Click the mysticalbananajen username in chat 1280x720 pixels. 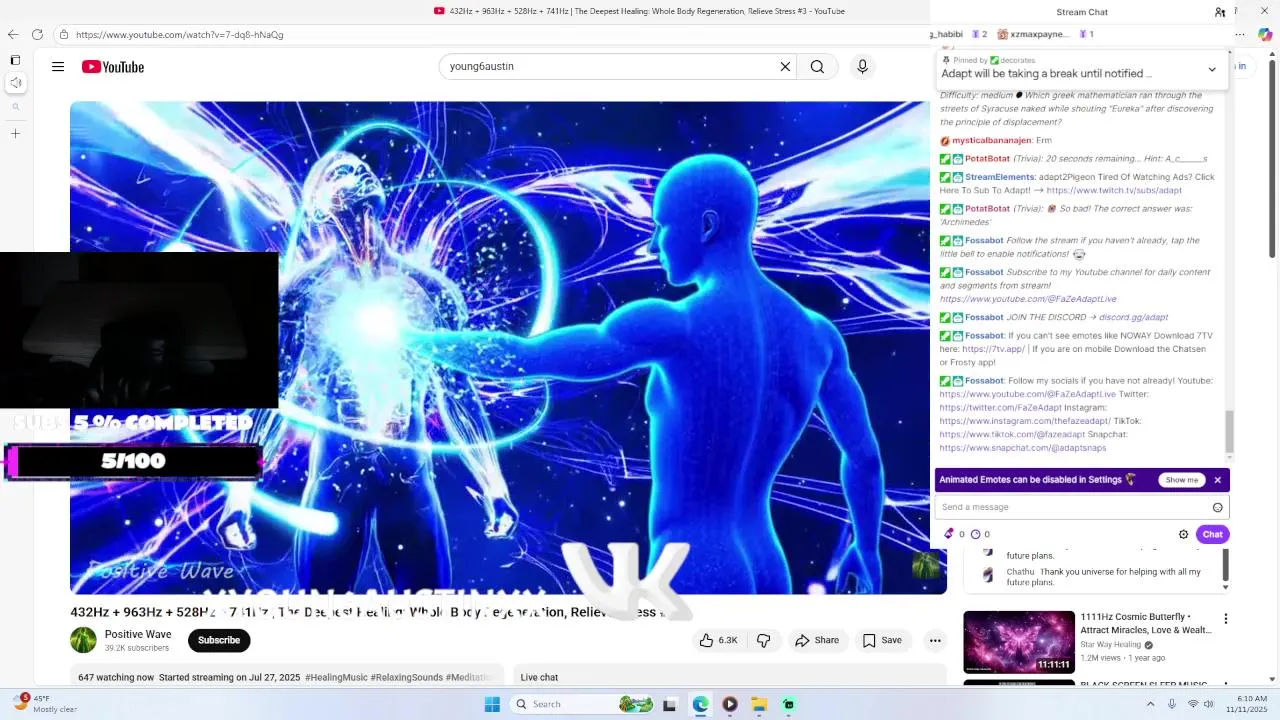point(991,140)
